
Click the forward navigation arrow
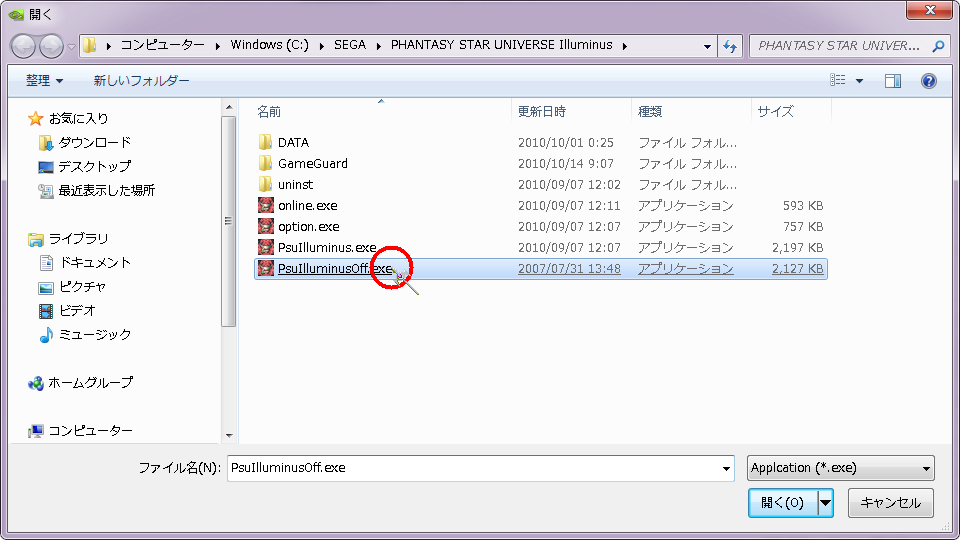click(x=51, y=46)
